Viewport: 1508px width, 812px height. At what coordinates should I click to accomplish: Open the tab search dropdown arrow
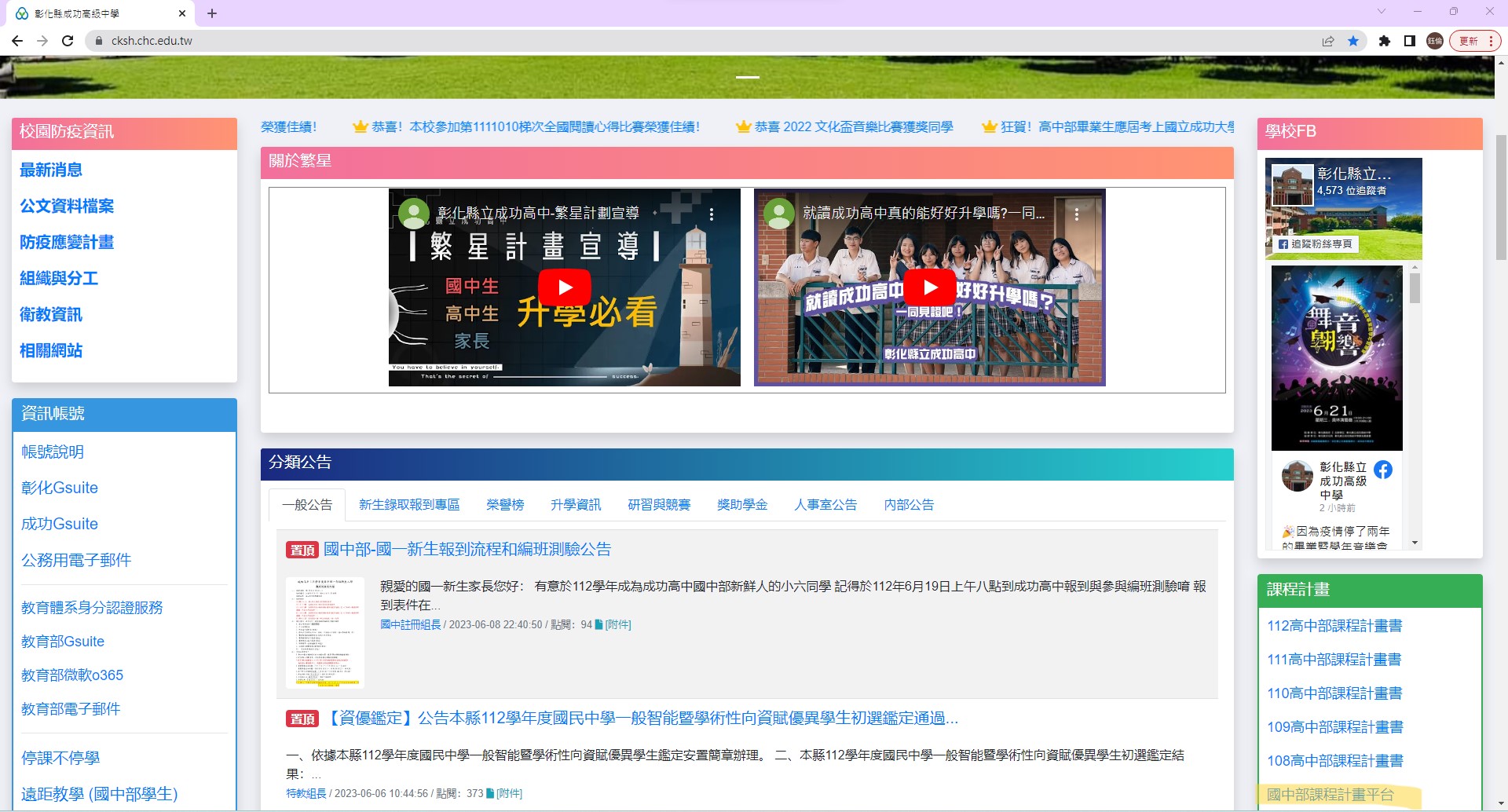[x=1382, y=12]
